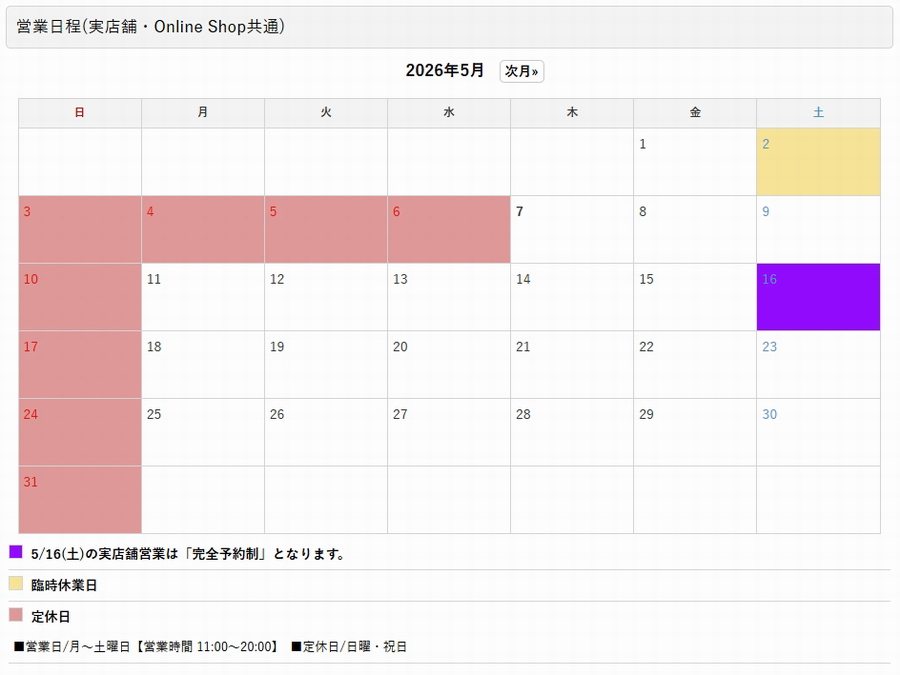900x675 pixels.
Task: Select date 11 in the calendar
Action: pyautogui.click(x=203, y=297)
